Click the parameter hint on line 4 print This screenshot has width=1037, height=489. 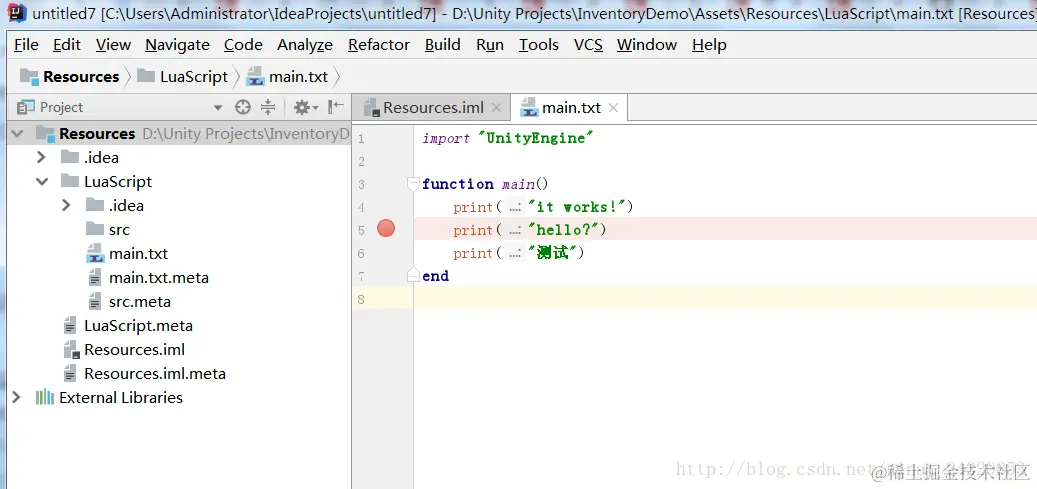(516, 207)
